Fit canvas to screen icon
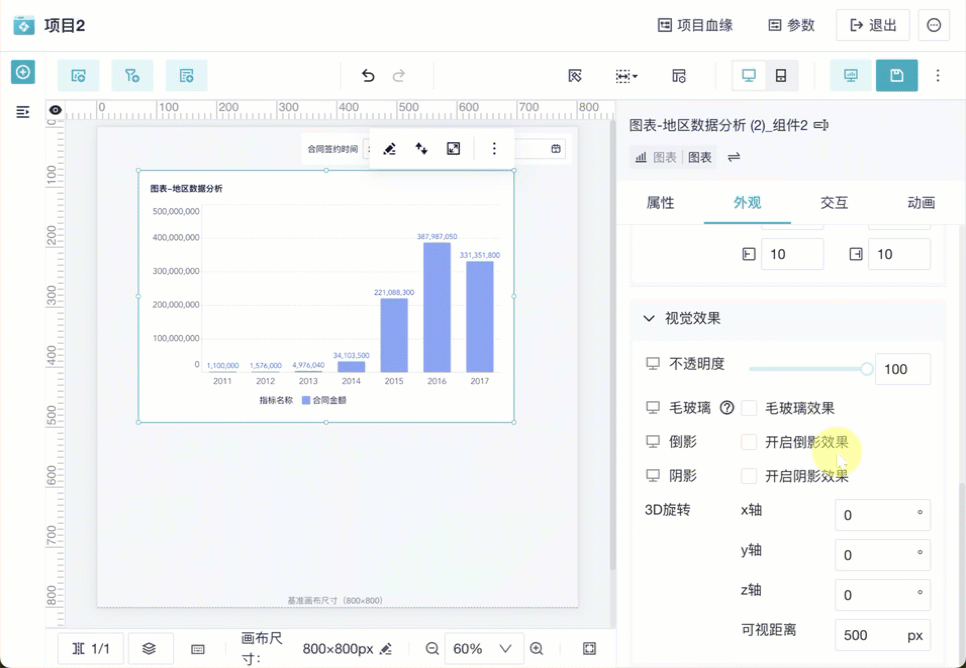 [590, 649]
